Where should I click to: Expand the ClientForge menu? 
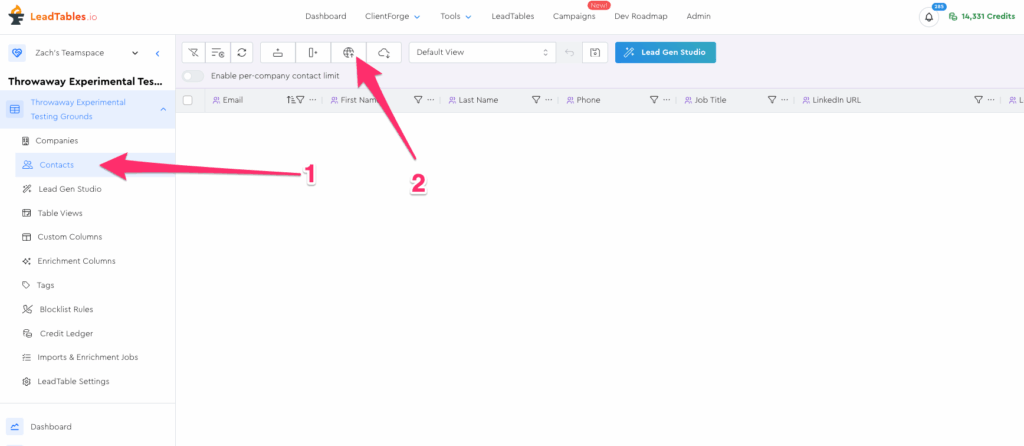[392, 17]
